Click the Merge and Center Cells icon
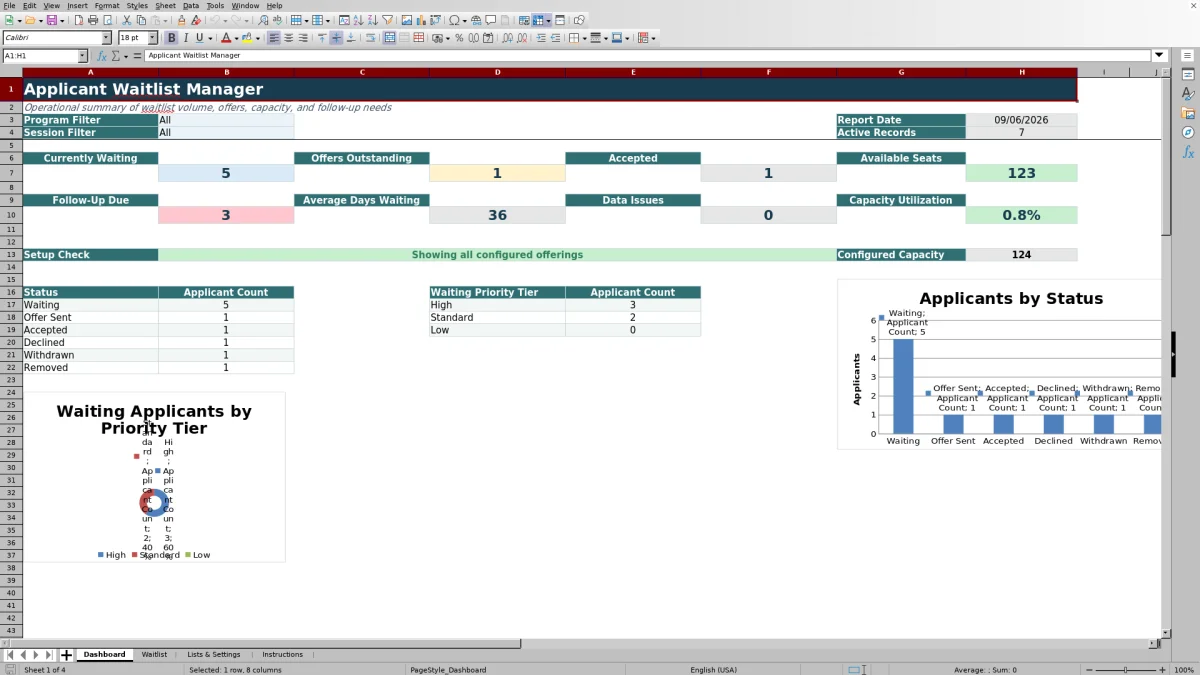1200x675 pixels. click(x=388, y=38)
